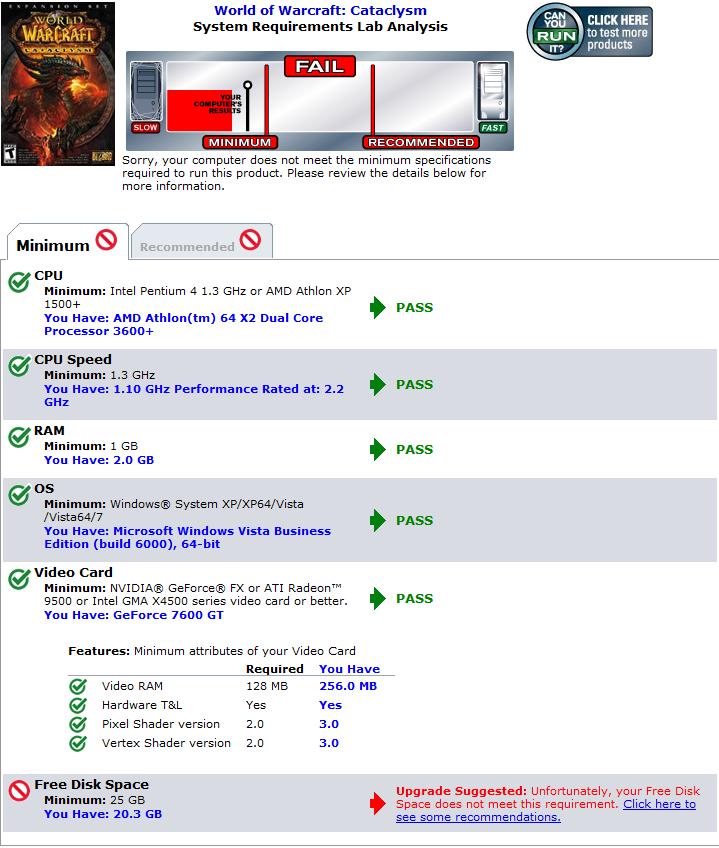Click the green checkmark next to CPU Speed
The width and height of the screenshot is (719, 848).
point(19,366)
